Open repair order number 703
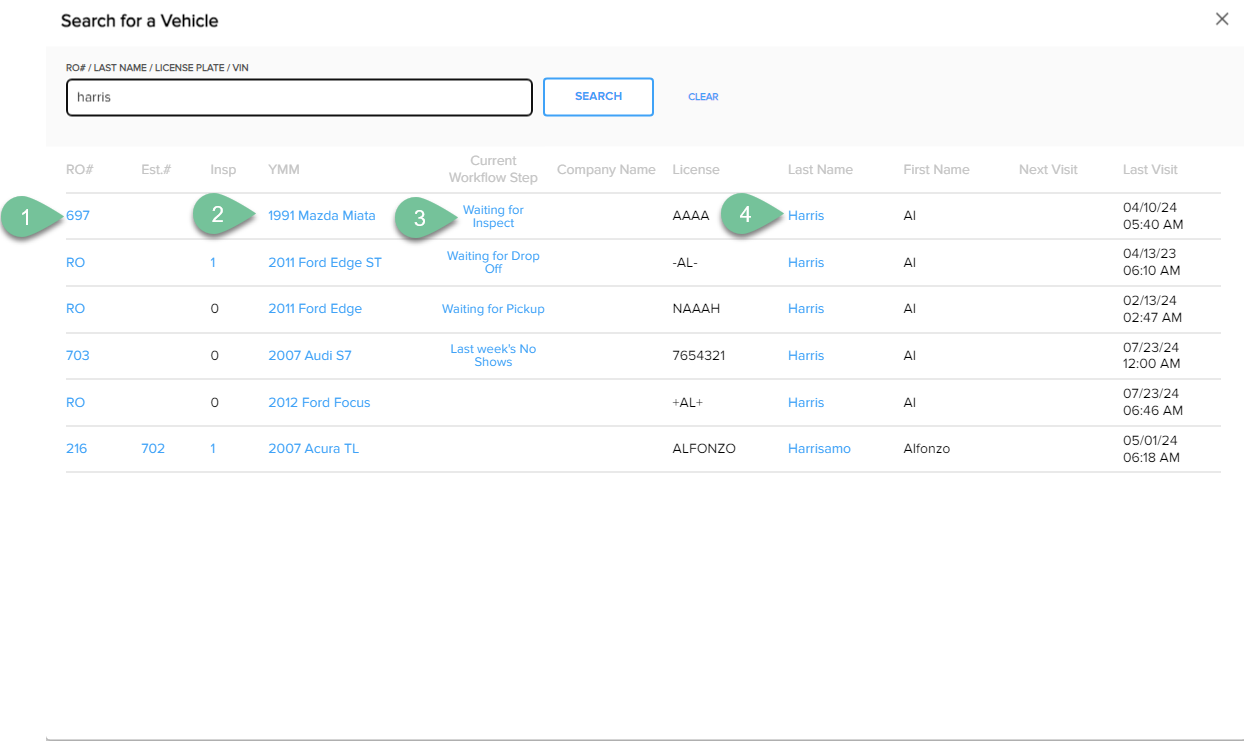The height and width of the screenshot is (741, 1244). pos(78,356)
